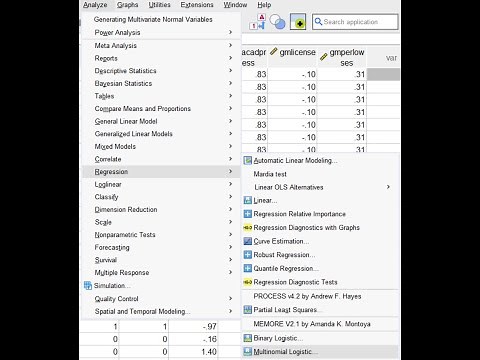Image resolution: width=480 pixels, height=360 pixels.
Task: Select cell with value 1.40
Action: click(194, 352)
